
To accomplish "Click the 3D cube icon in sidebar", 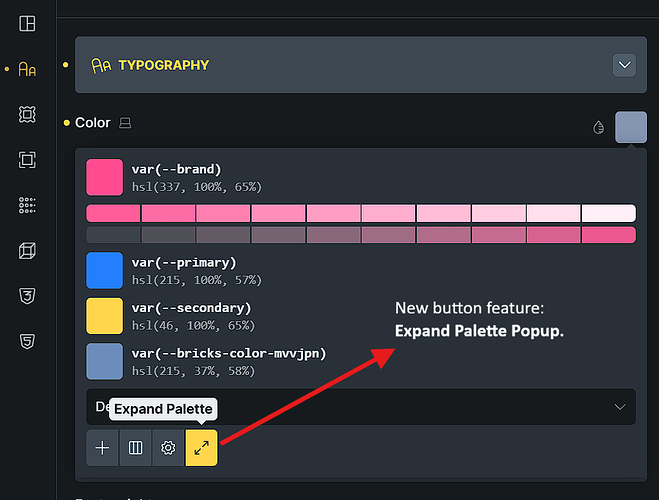I will tap(27, 250).
